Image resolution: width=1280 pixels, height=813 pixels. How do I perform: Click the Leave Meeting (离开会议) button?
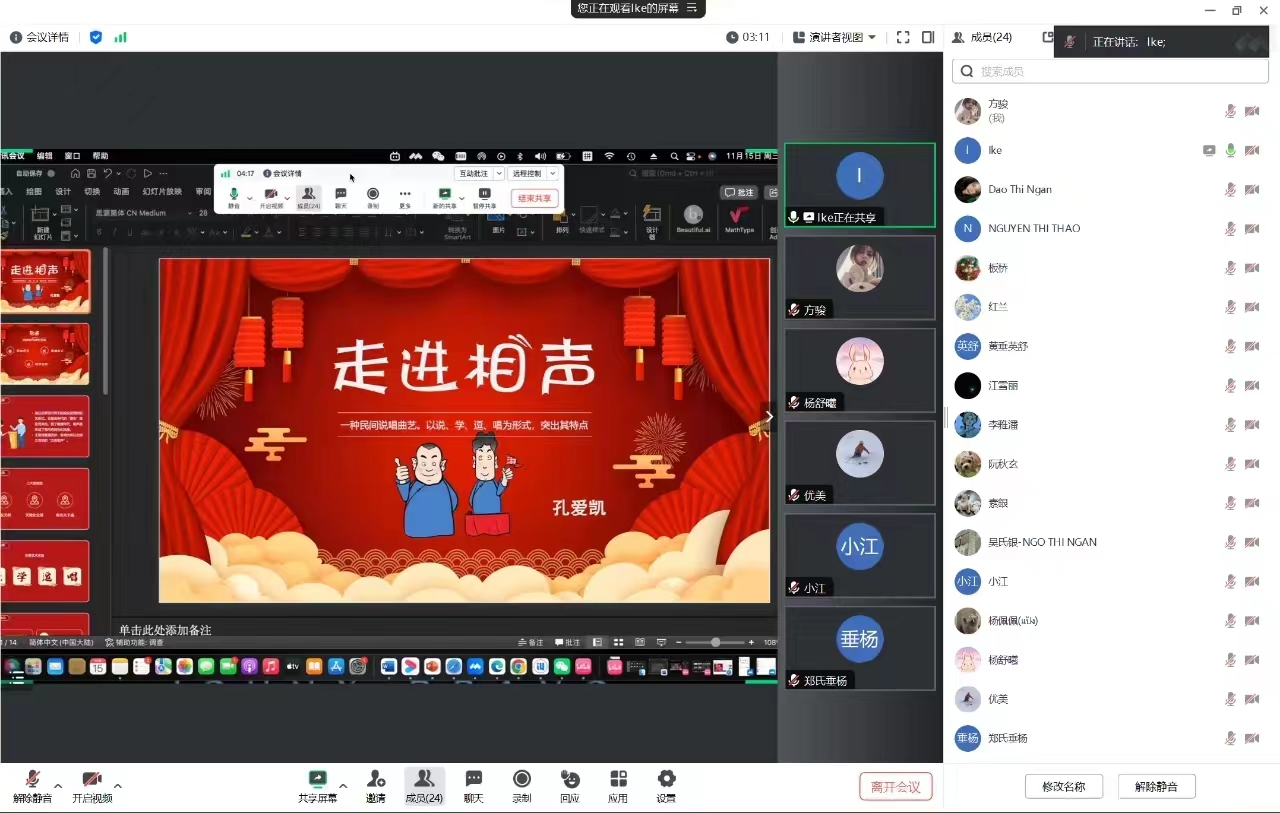pos(895,787)
